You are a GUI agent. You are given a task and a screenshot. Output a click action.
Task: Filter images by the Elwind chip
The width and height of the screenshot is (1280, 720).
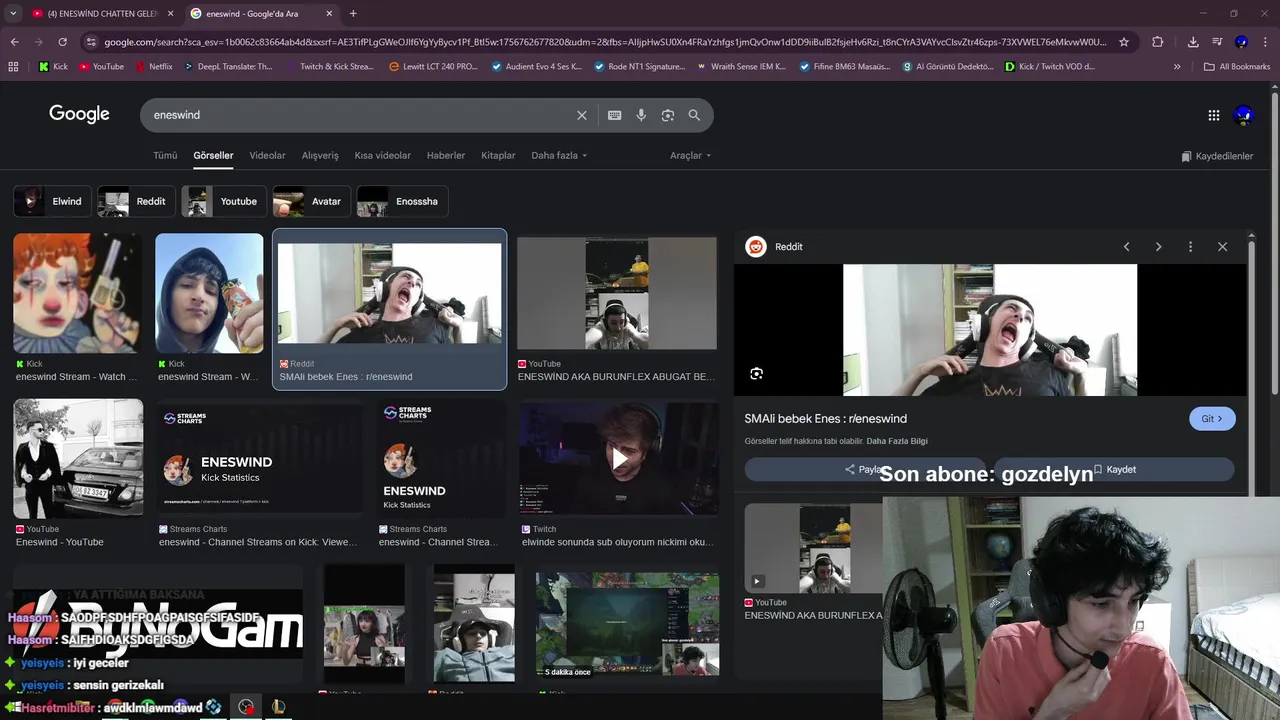(51, 201)
